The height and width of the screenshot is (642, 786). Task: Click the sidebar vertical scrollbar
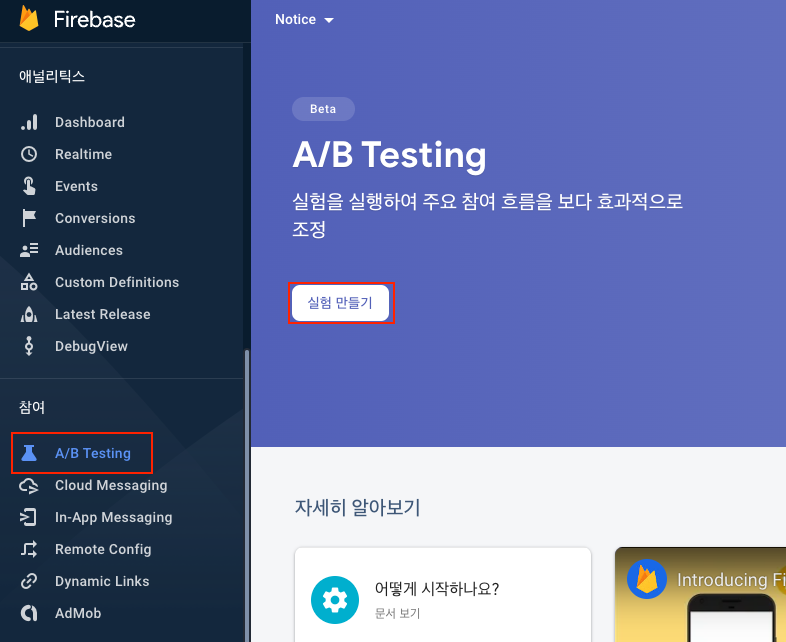[247, 494]
